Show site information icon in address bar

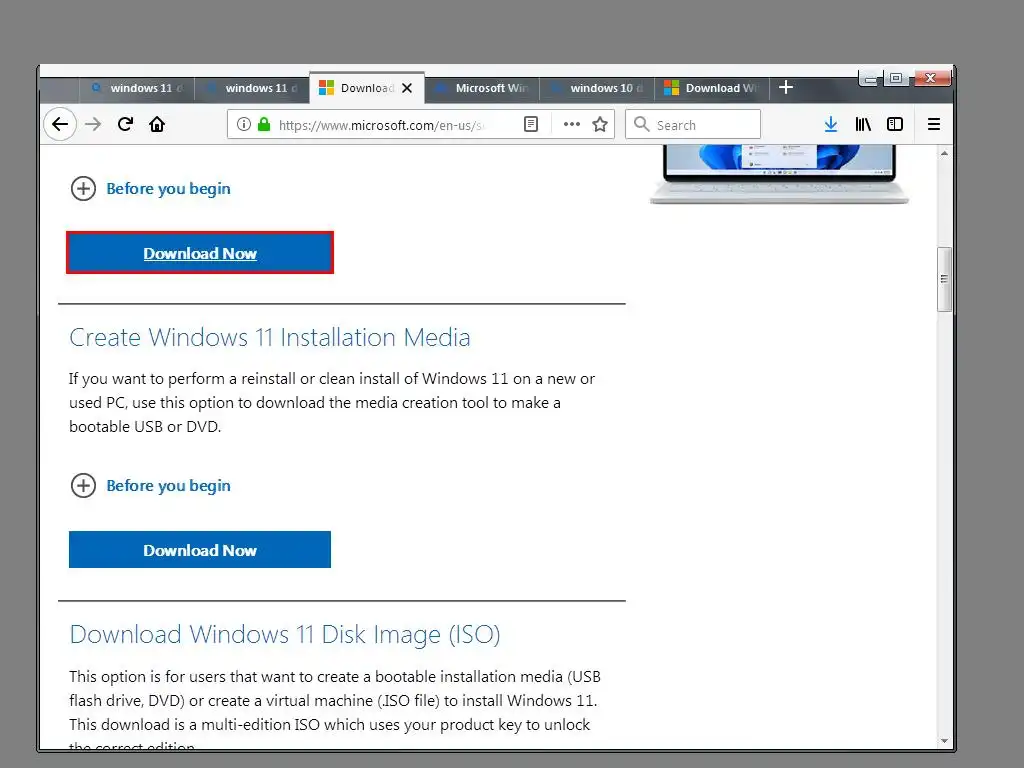coord(244,124)
